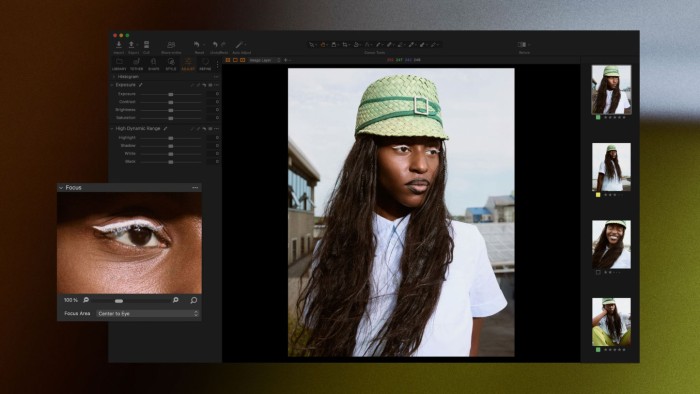Toggle green color tag on first thumbnail
The image size is (700, 394).
598,117
